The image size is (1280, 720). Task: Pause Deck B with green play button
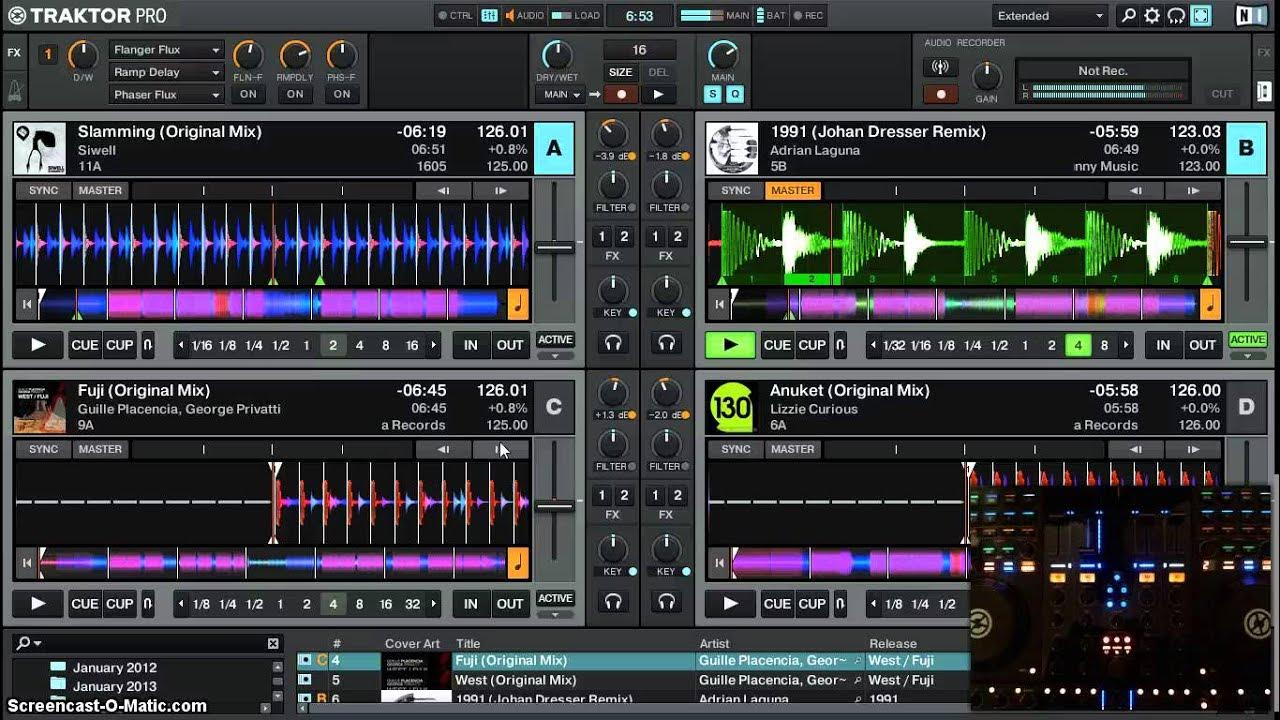click(730, 345)
